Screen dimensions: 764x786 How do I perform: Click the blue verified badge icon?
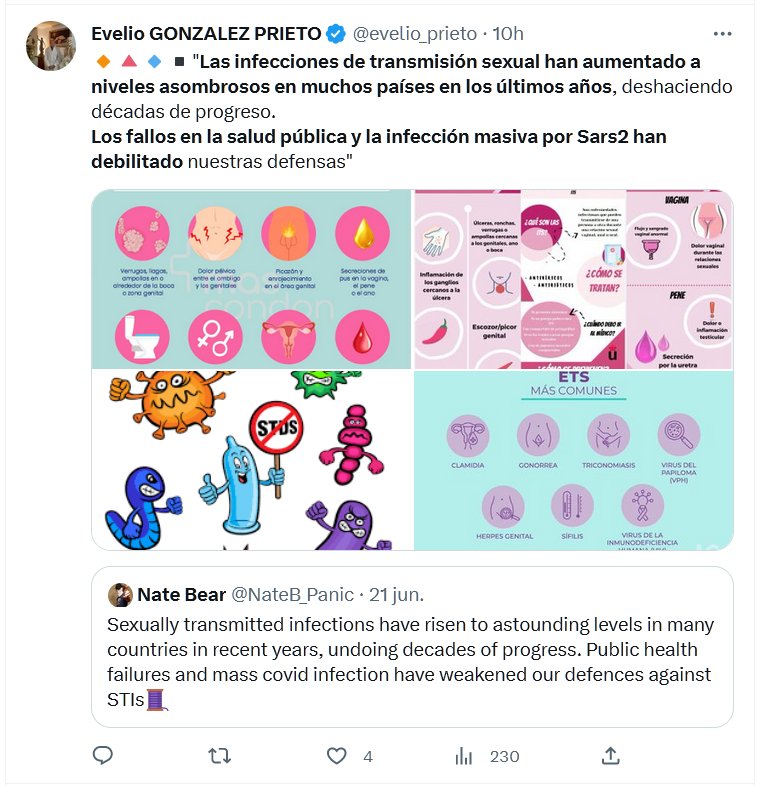pyautogui.click(x=337, y=34)
